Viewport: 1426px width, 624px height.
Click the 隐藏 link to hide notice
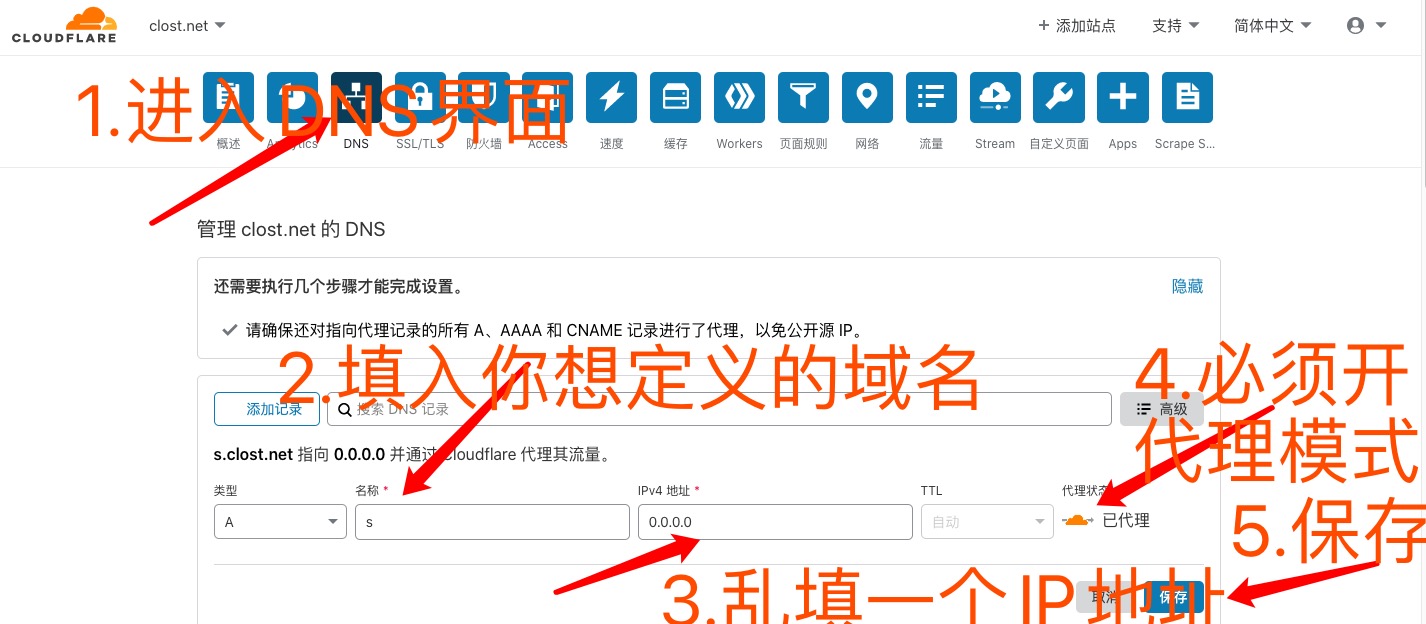1187,286
